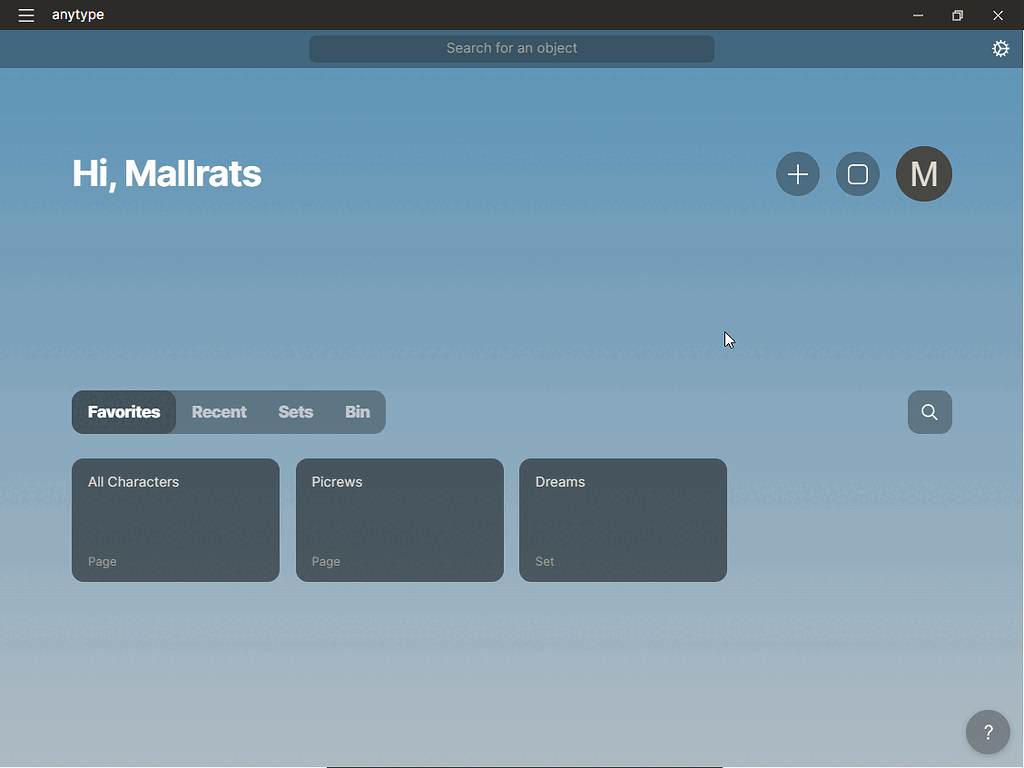Open the Mallrats profile avatar
Image resolution: width=1024 pixels, height=768 pixels.
[923, 174]
